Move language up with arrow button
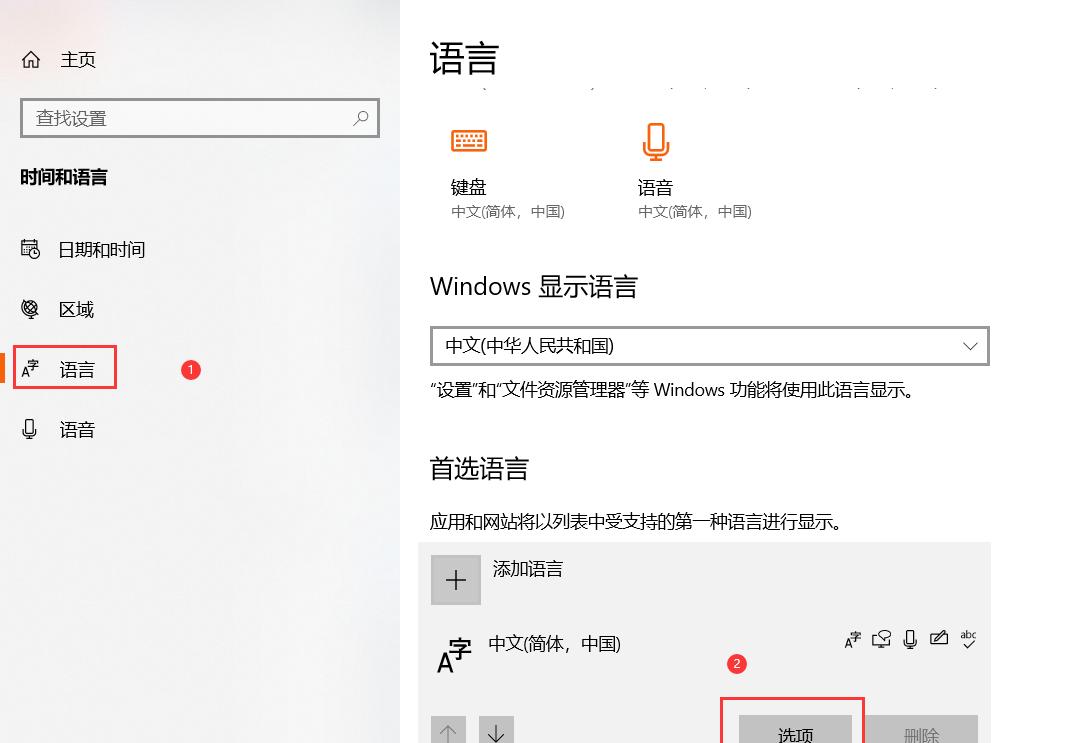The image size is (1087, 743). pos(448,730)
